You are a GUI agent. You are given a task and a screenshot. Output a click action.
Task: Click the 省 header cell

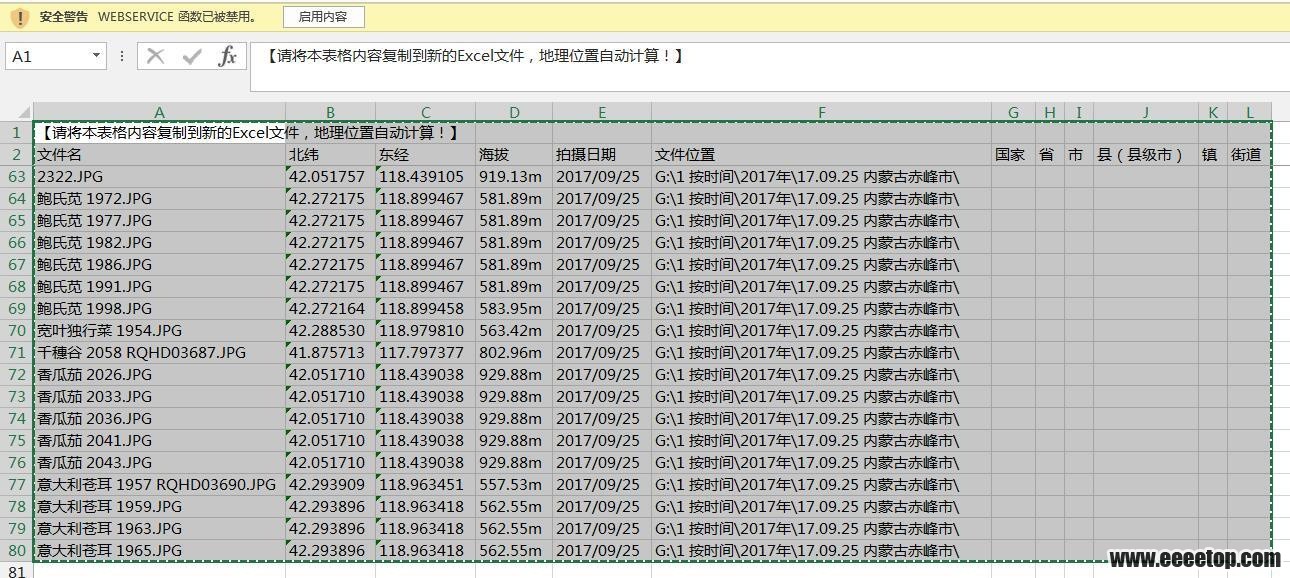1049,155
